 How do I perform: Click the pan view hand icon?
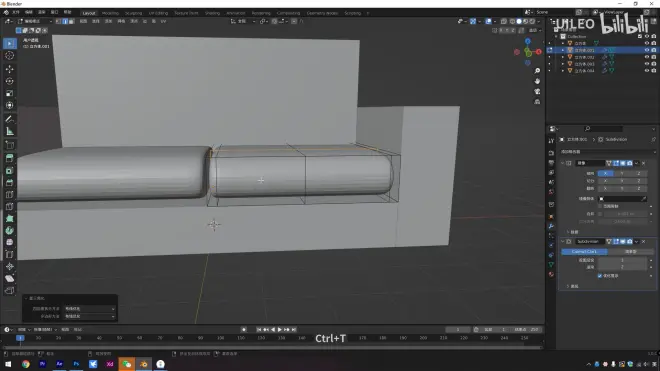pos(537,81)
